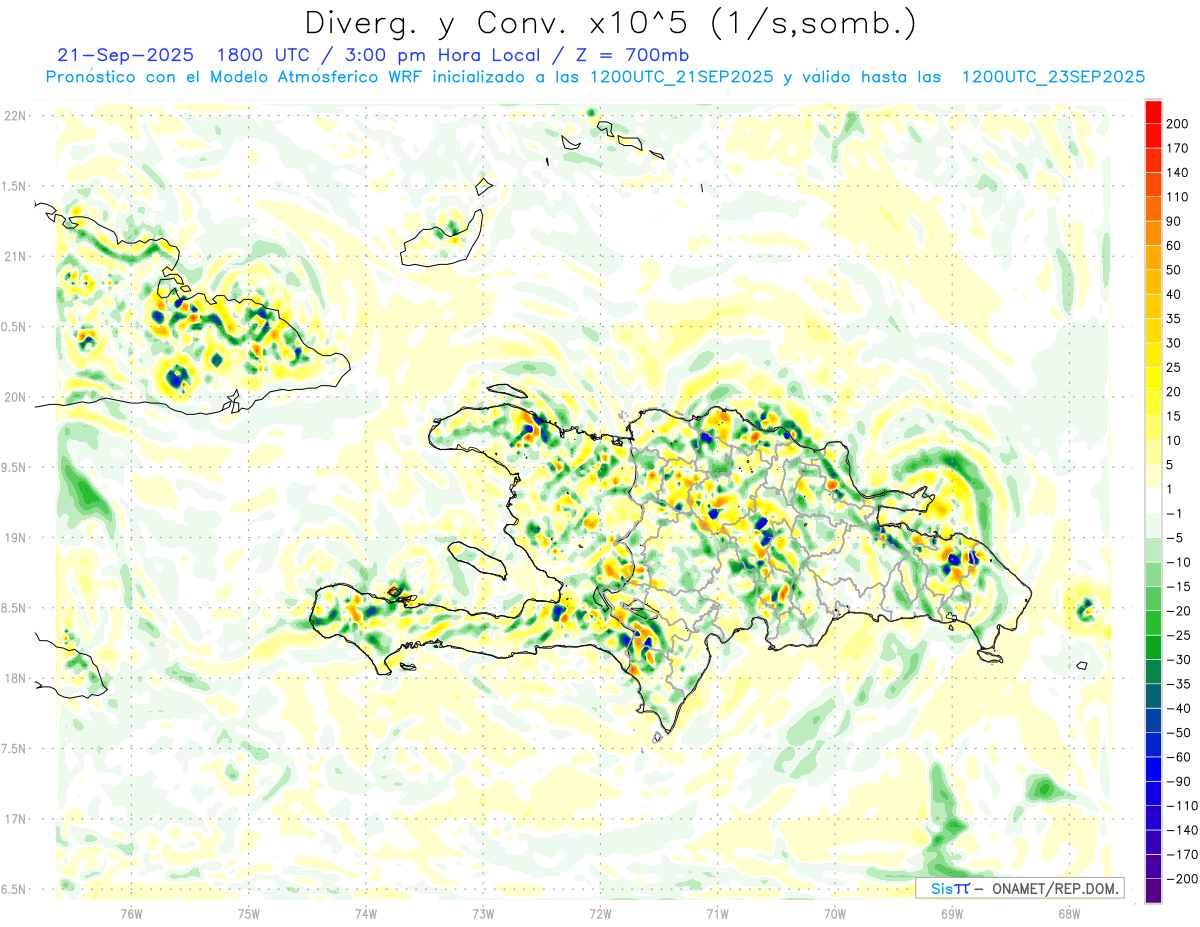The width and height of the screenshot is (1200, 927).
Task: Click the '-10' color scale value
Action: (1179, 562)
